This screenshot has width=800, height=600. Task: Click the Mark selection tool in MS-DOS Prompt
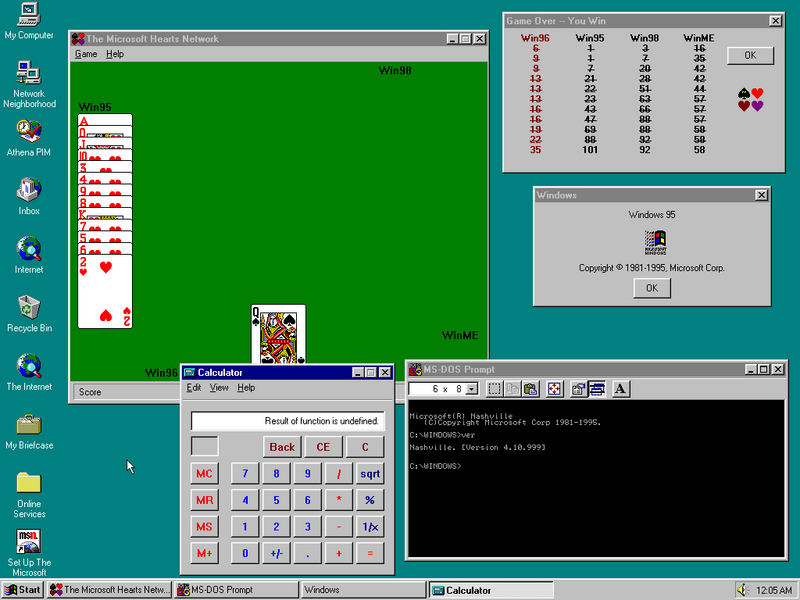pyautogui.click(x=494, y=389)
